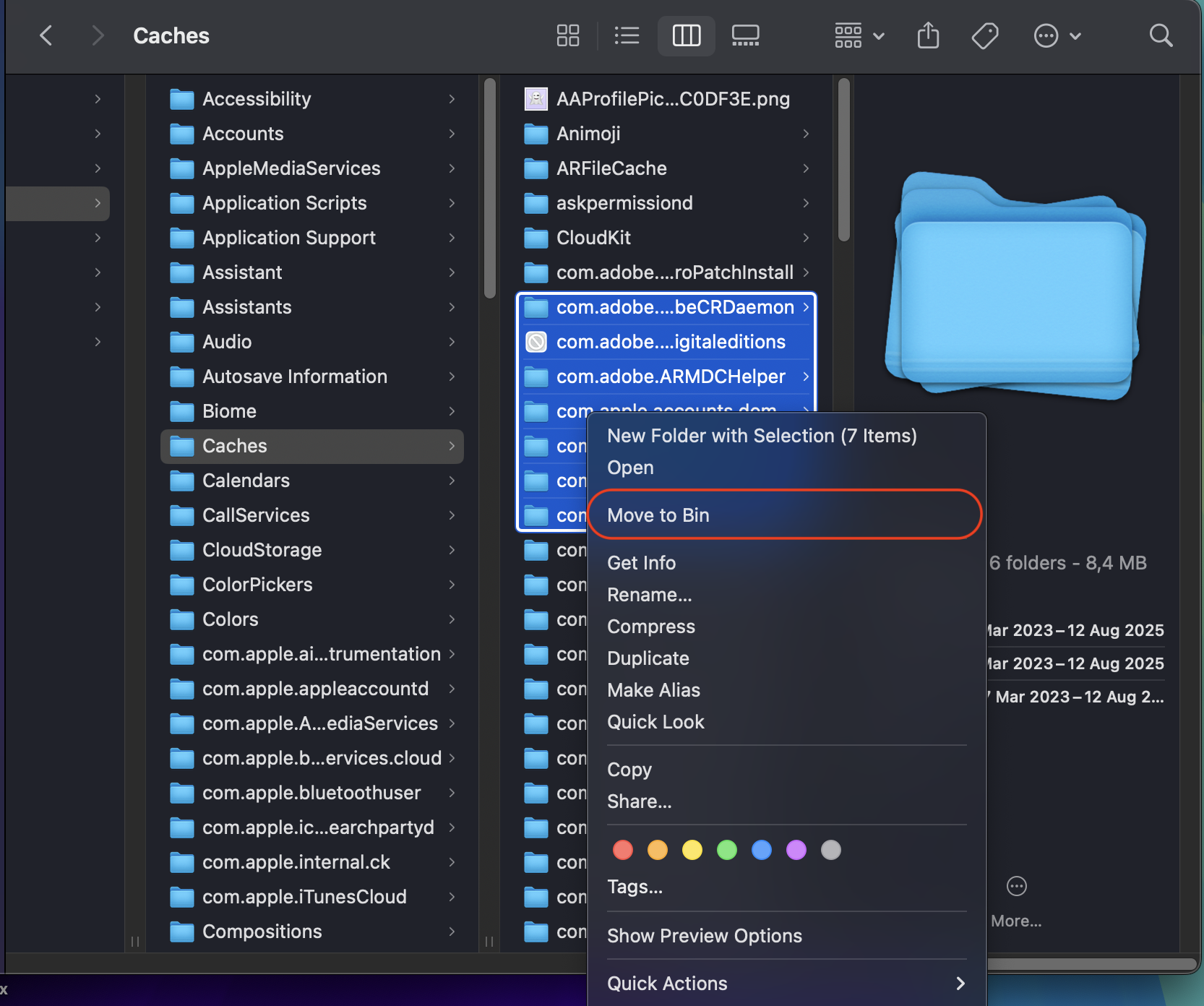Click the Tags icon in toolbar
Image resolution: width=1204 pixels, height=1006 pixels.
pos(984,35)
